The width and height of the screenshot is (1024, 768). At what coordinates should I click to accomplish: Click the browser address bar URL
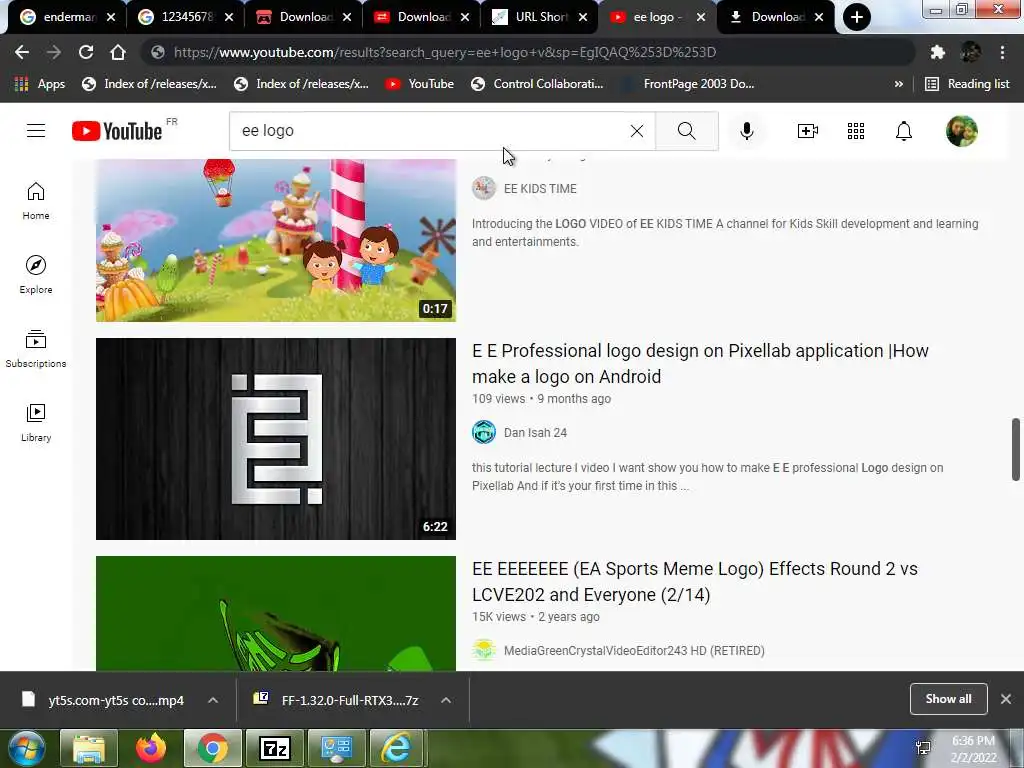[445, 52]
